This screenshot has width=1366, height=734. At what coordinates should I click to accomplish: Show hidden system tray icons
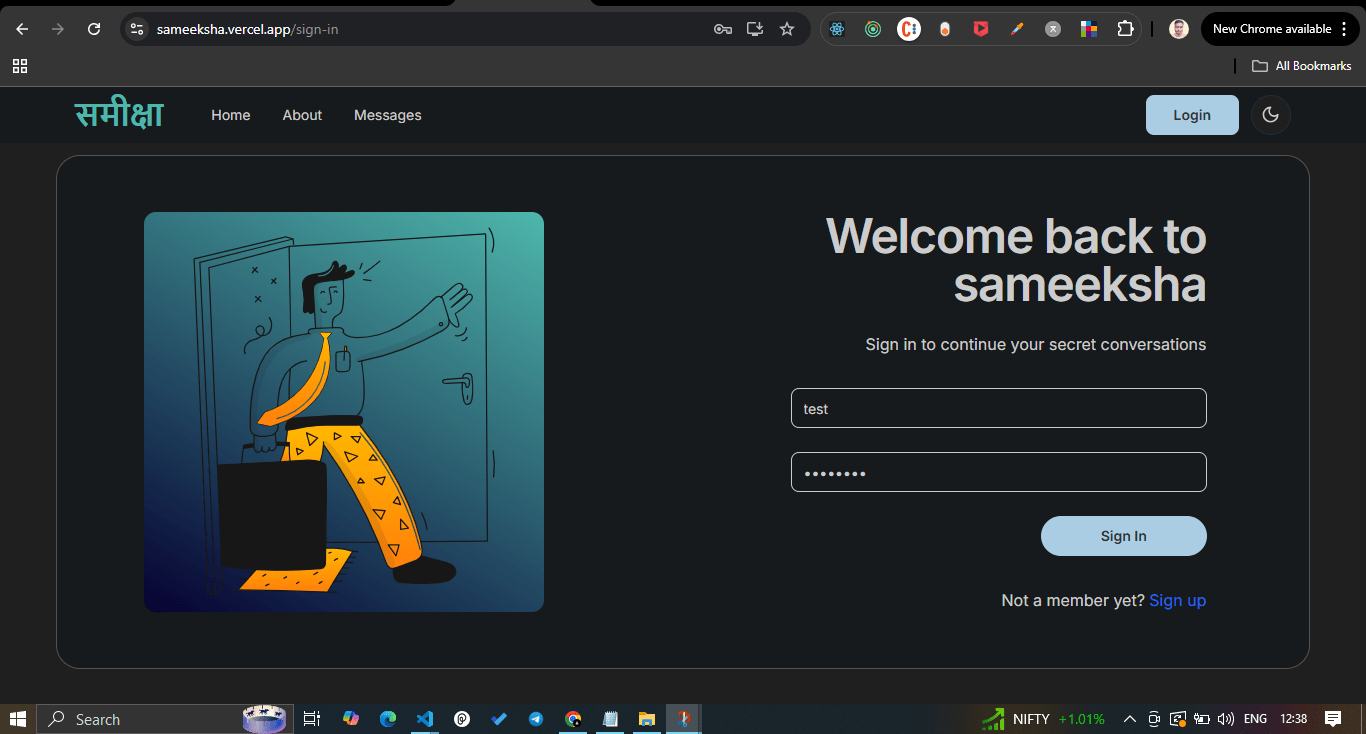[1130, 719]
